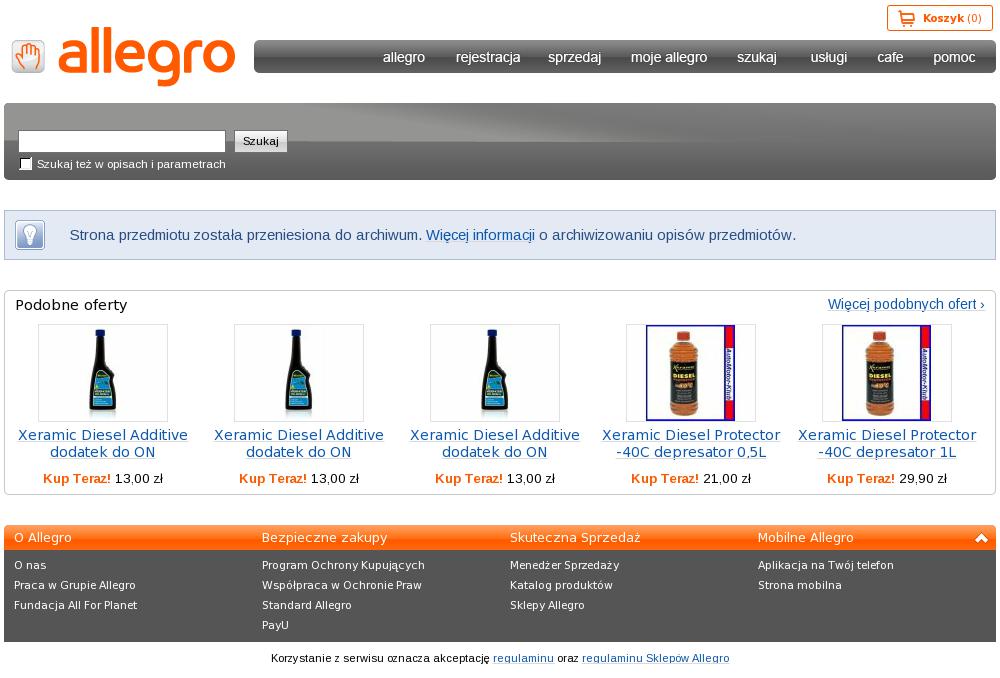Open the 'O nas' footer link
The height and width of the screenshot is (678, 1000).
click(x=30, y=565)
